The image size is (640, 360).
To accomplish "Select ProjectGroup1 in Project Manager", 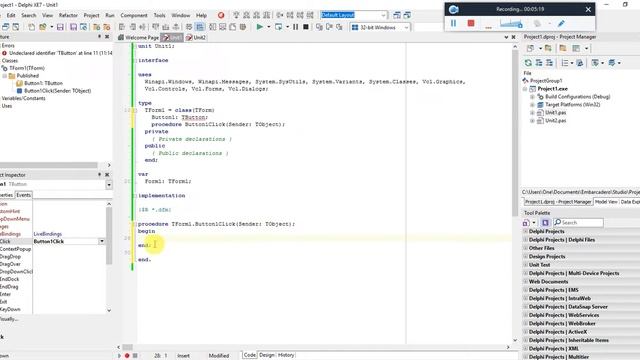I will point(546,81).
